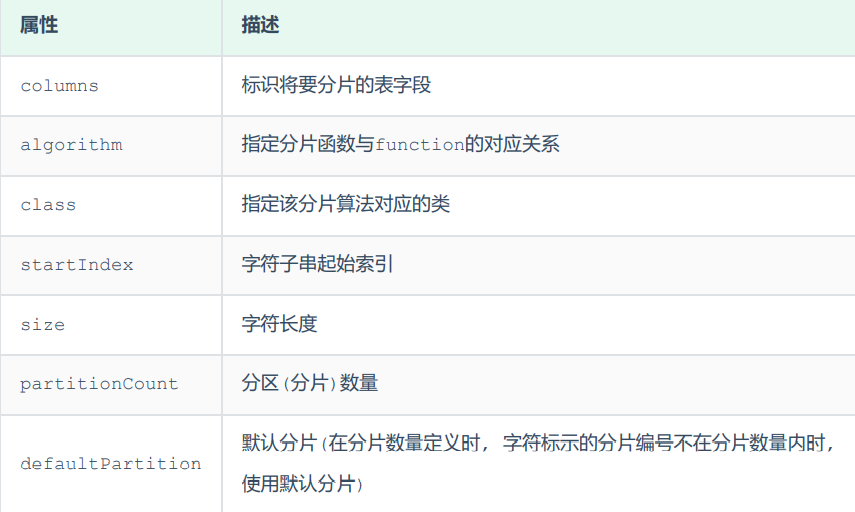Click the text 指定该分片算法对应的类
The width and height of the screenshot is (855, 512).
(346, 205)
